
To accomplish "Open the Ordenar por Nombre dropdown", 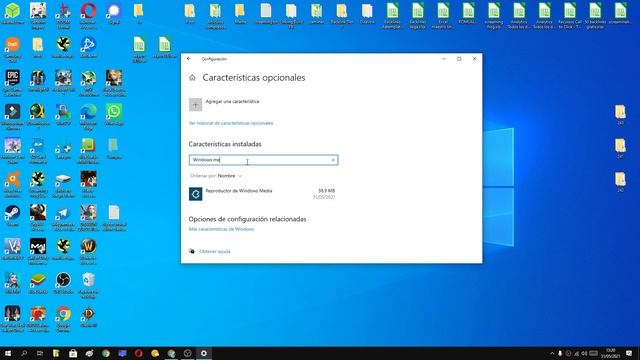I will pos(216,176).
